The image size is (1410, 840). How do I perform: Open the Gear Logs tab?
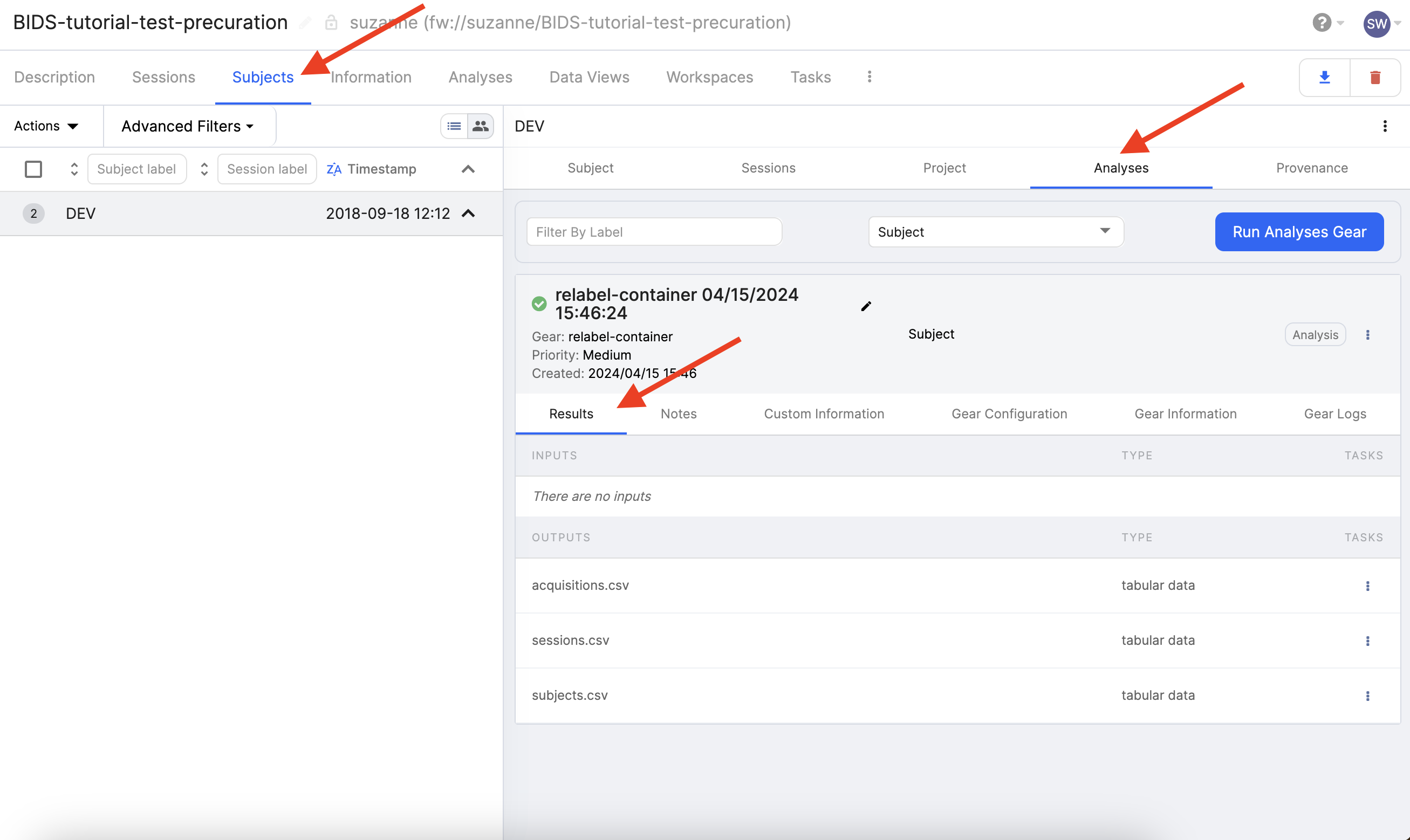[1334, 414]
